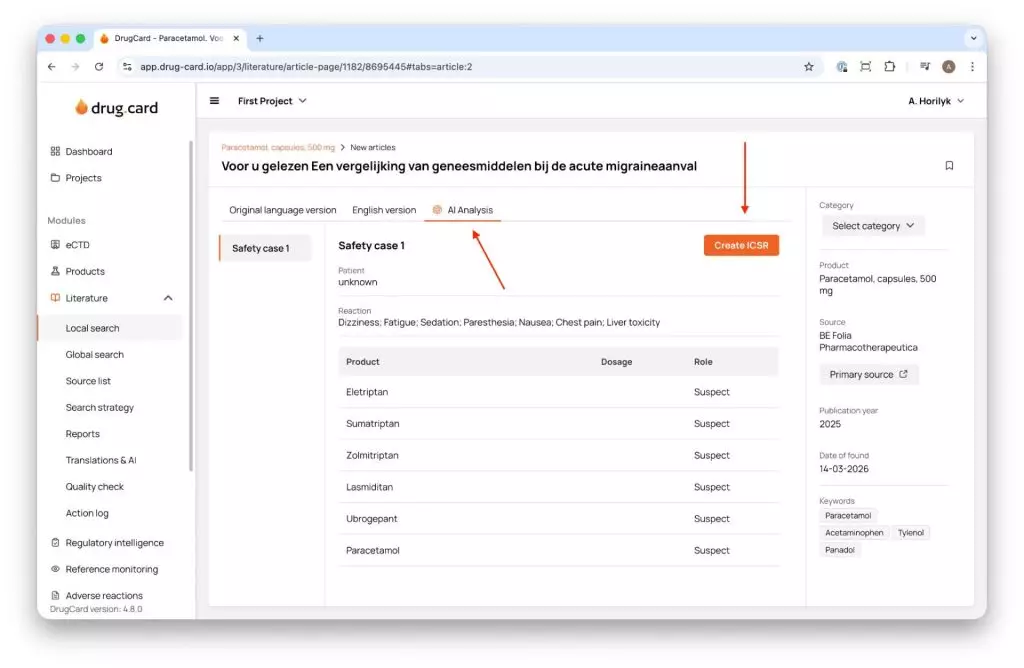This screenshot has width=1024, height=668.
Task: Open Chrome three-dot menu
Action: click(x=972, y=67)
